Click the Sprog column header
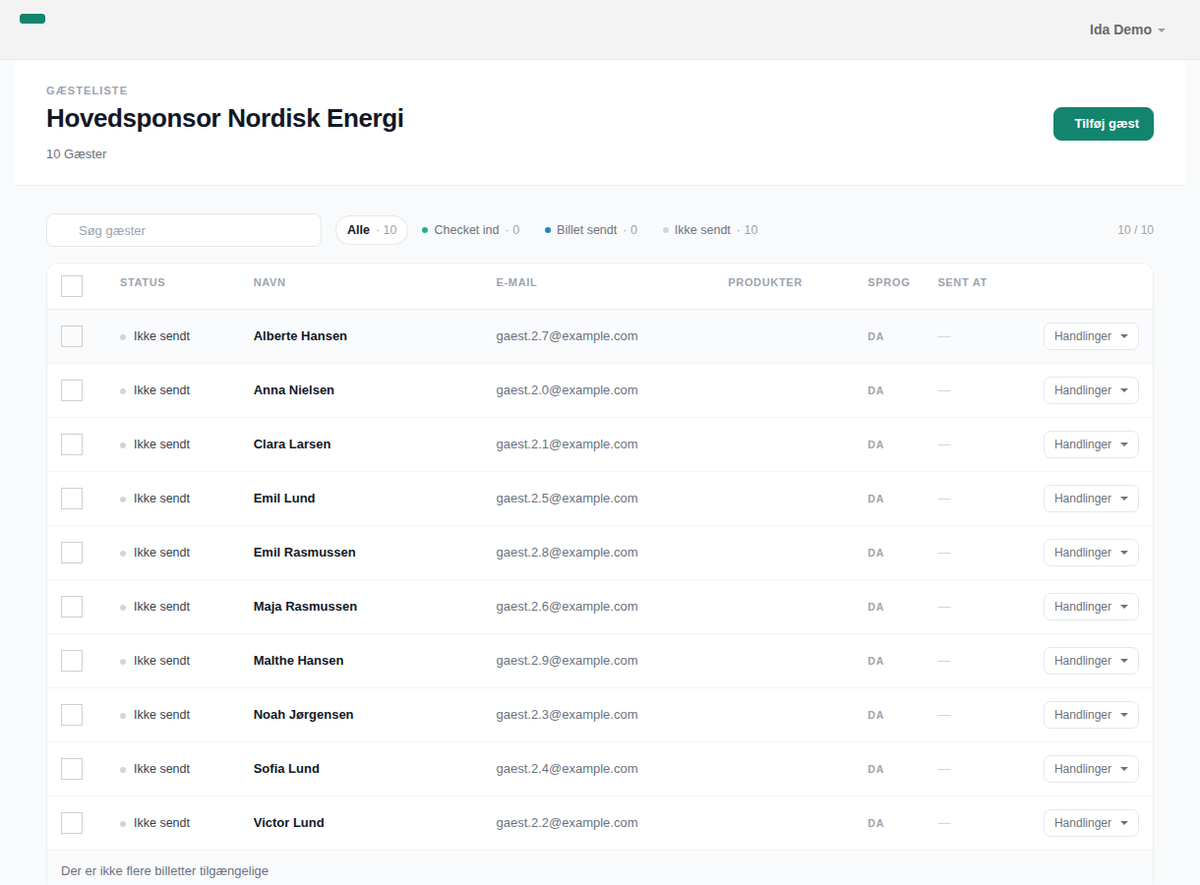This screenshot has height=885, width=1200. (x=888, y=282)
